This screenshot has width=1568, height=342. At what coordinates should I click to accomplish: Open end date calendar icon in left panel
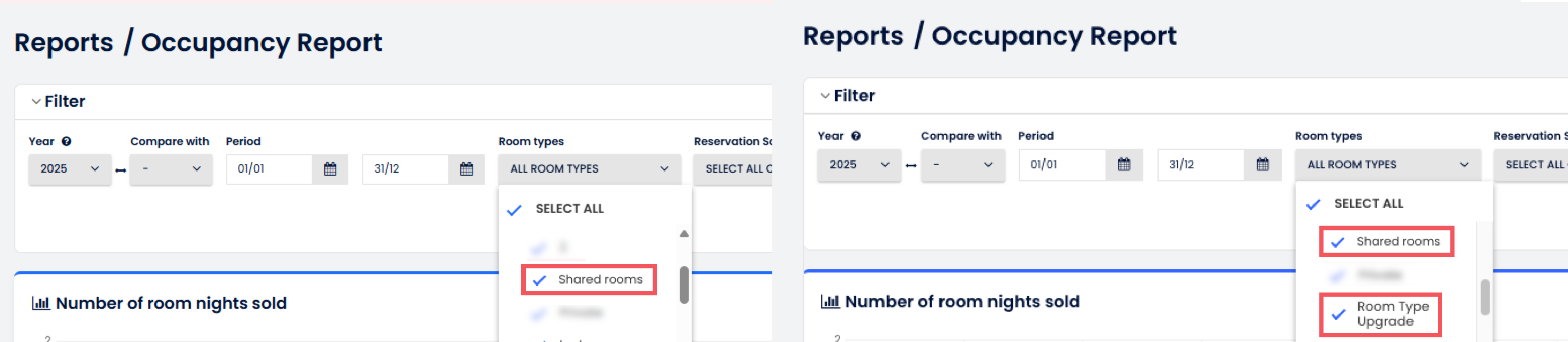[466, 169]
